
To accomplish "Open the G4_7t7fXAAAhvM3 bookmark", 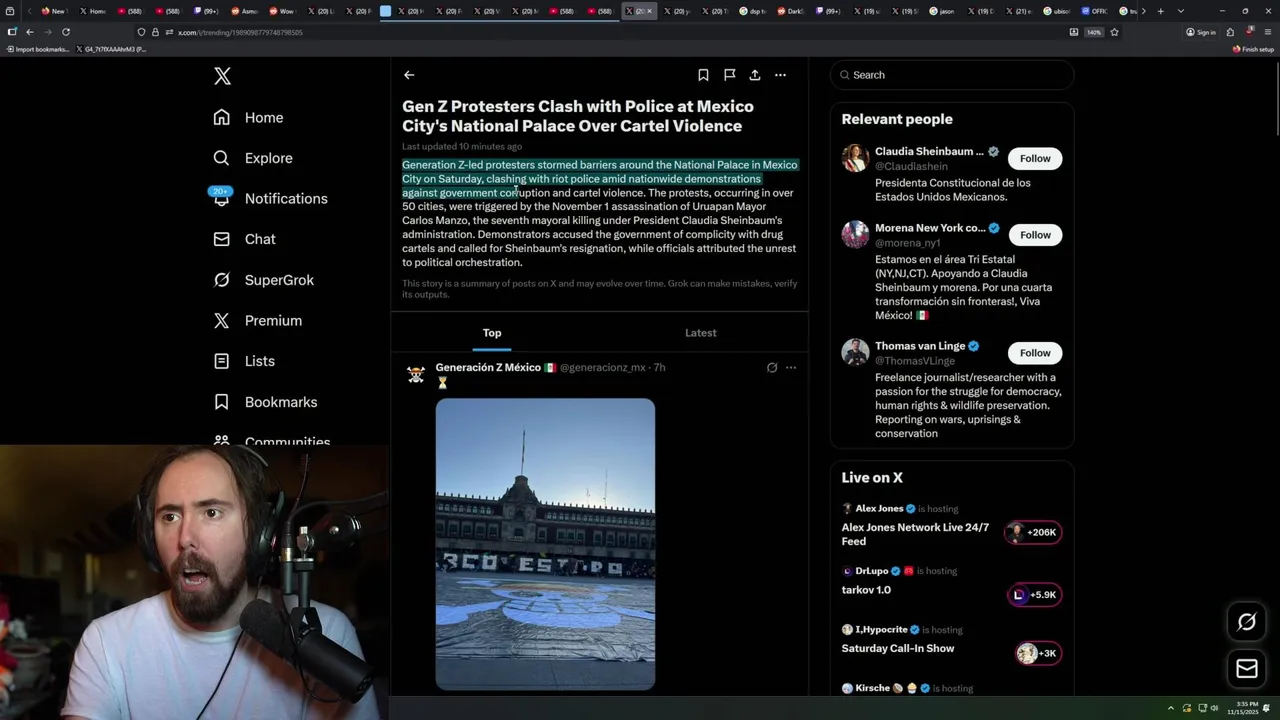I will coord(112,49).
